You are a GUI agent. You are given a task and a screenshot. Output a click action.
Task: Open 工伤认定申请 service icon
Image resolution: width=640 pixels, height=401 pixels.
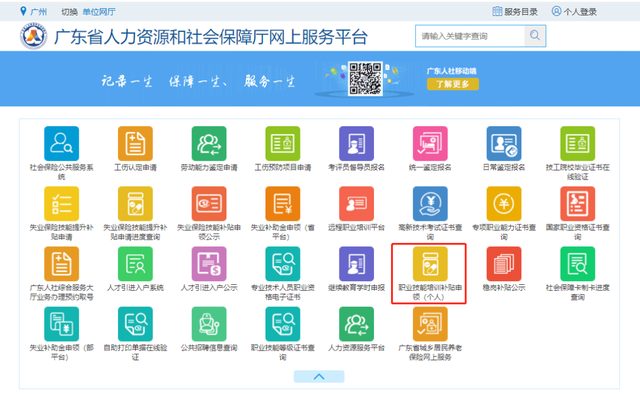coord(135,143)
